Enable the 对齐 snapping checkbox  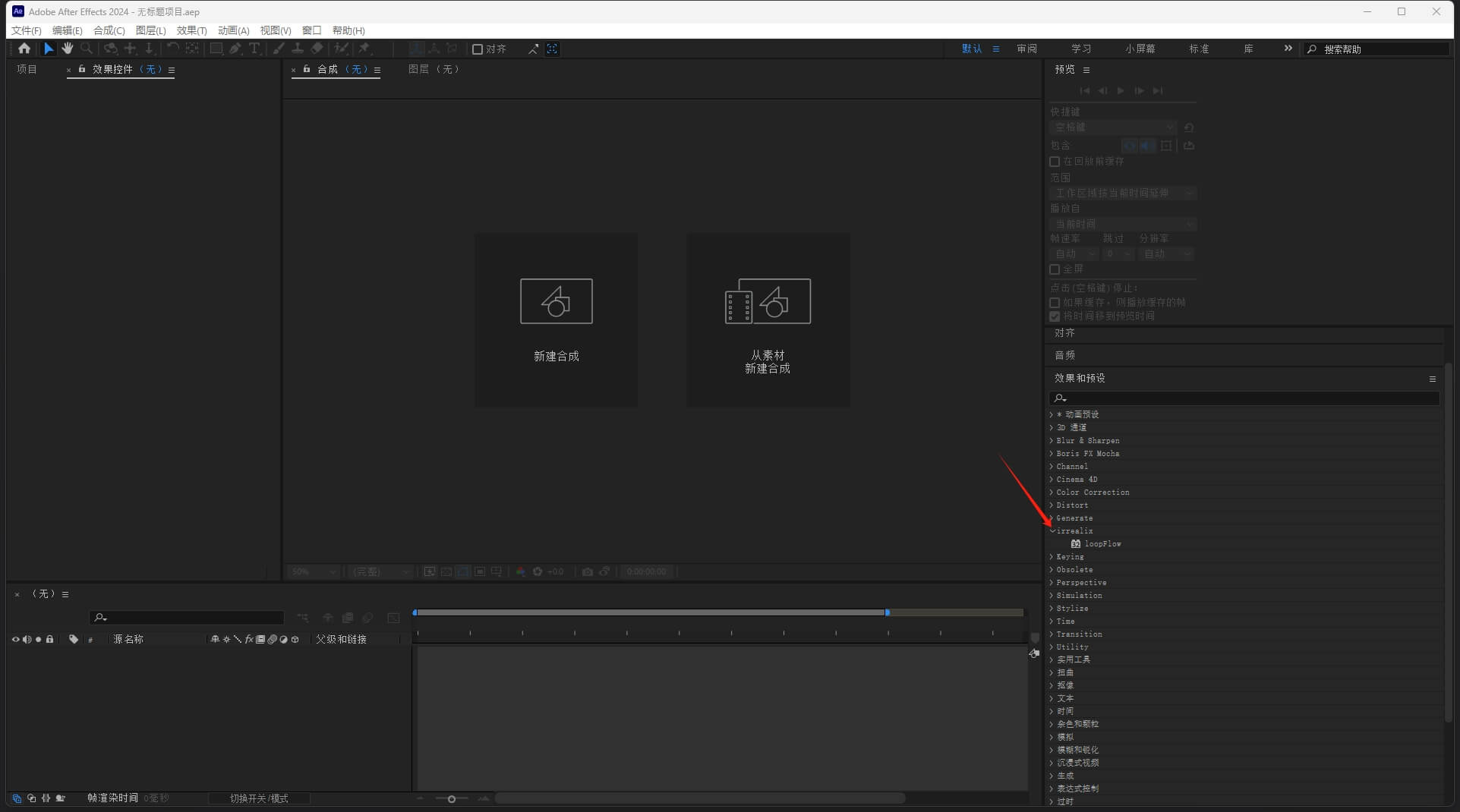point(478,49)
